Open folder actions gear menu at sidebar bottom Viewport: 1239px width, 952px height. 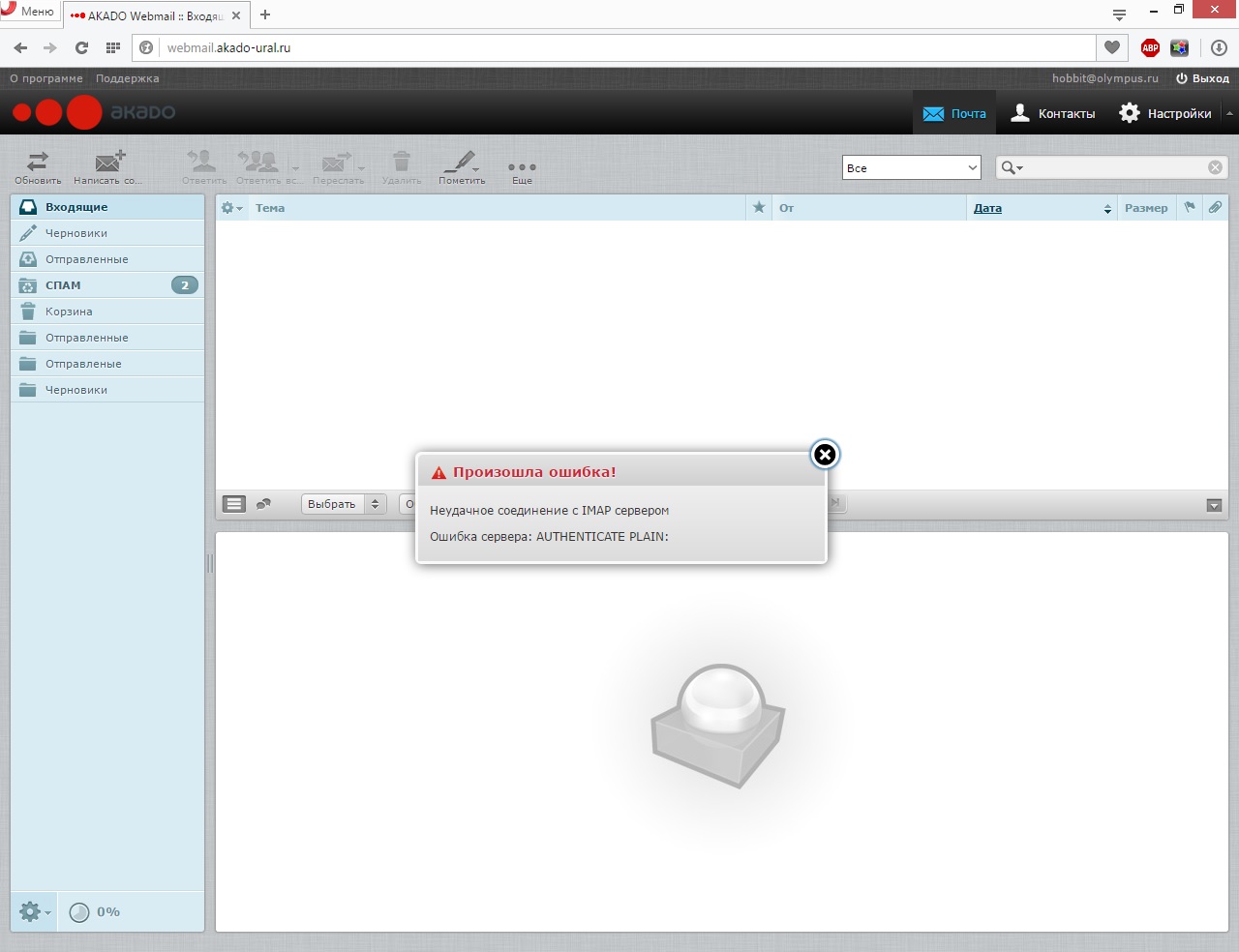[x=35, y=912]
